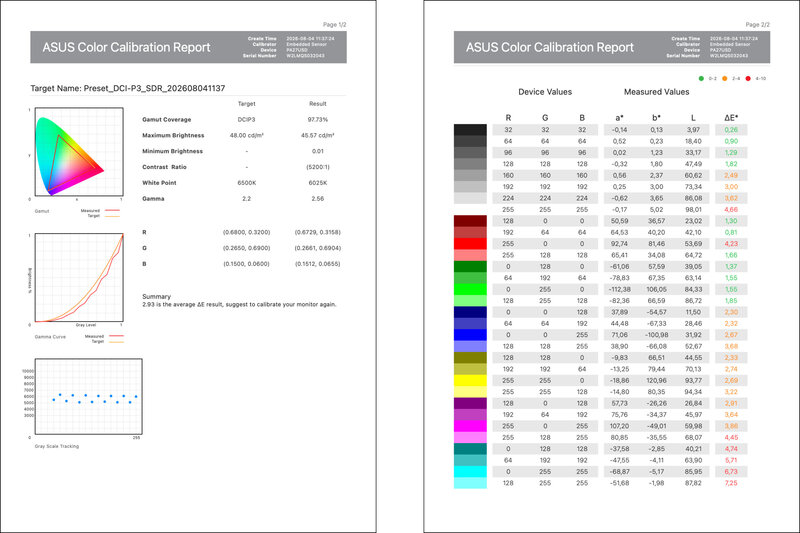The height and width of the screenshot is (533, 800).
Task: Select the Gamma Curve chart
Action: 80,277
